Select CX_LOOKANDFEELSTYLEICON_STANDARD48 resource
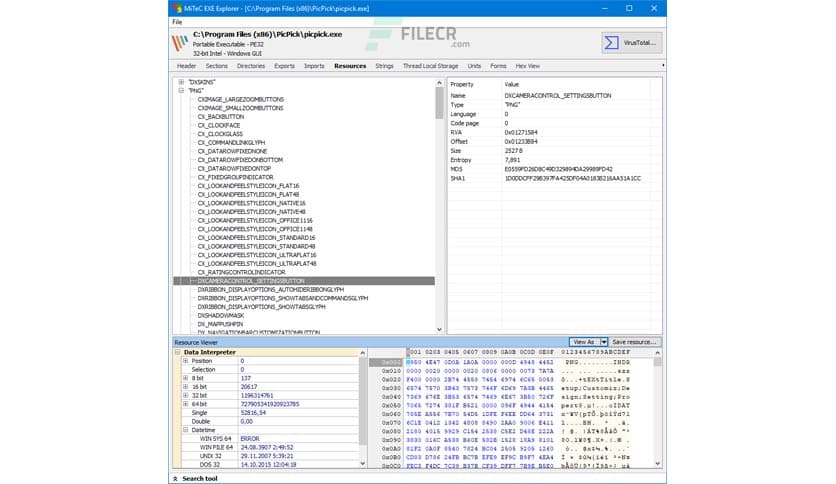Screen dimensions: 836x484 point(256,246)
